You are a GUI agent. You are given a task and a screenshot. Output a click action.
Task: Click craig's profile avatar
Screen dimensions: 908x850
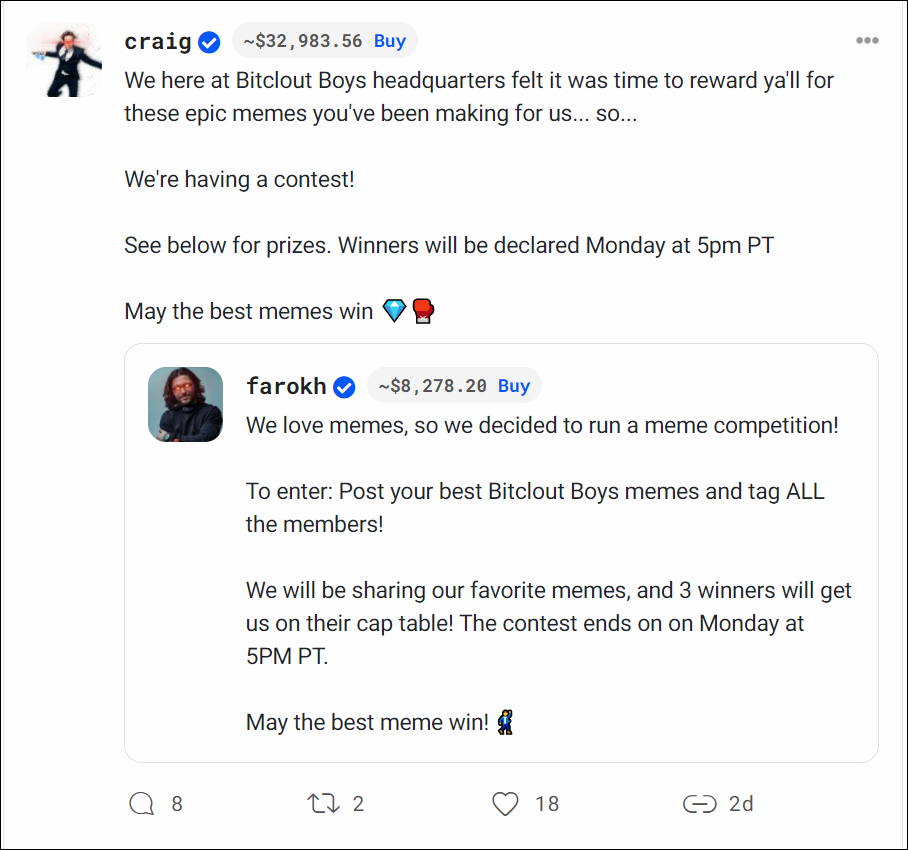65,60
